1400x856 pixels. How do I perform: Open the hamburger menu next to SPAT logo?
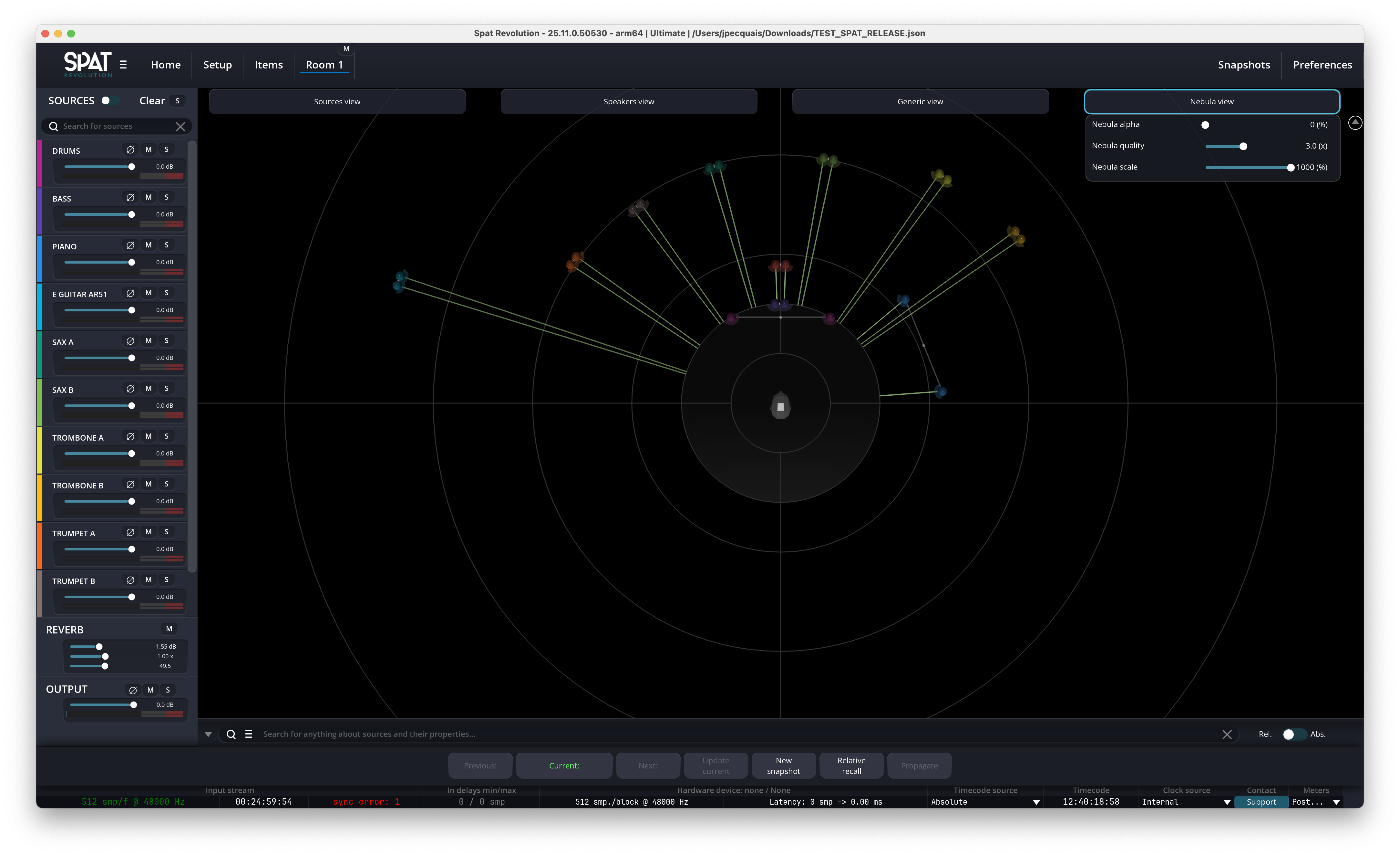[x=123, y=65]
